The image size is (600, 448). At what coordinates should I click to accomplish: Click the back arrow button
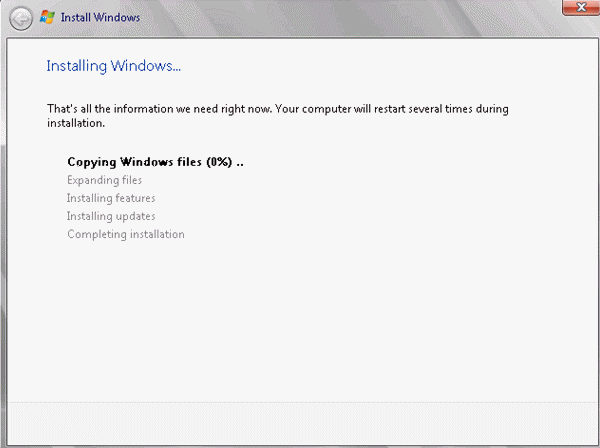pos(21,18)
